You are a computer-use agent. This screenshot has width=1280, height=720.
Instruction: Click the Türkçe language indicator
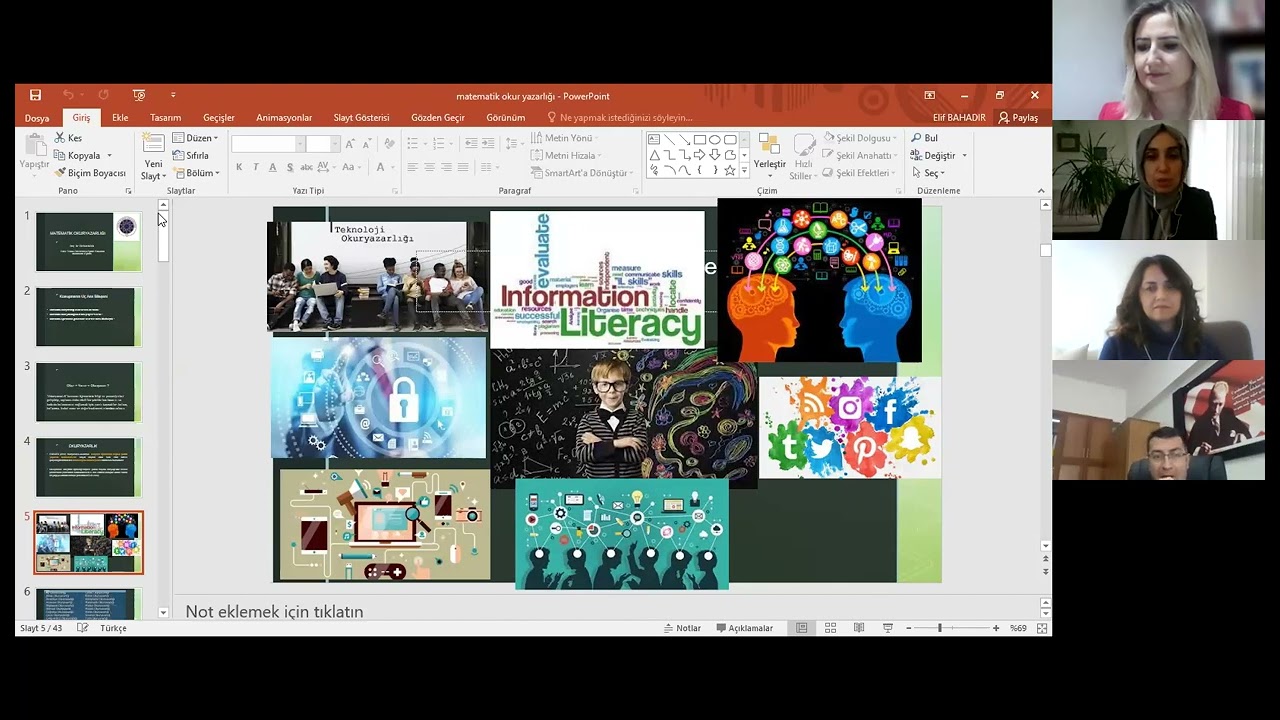(x=113, y=628)
